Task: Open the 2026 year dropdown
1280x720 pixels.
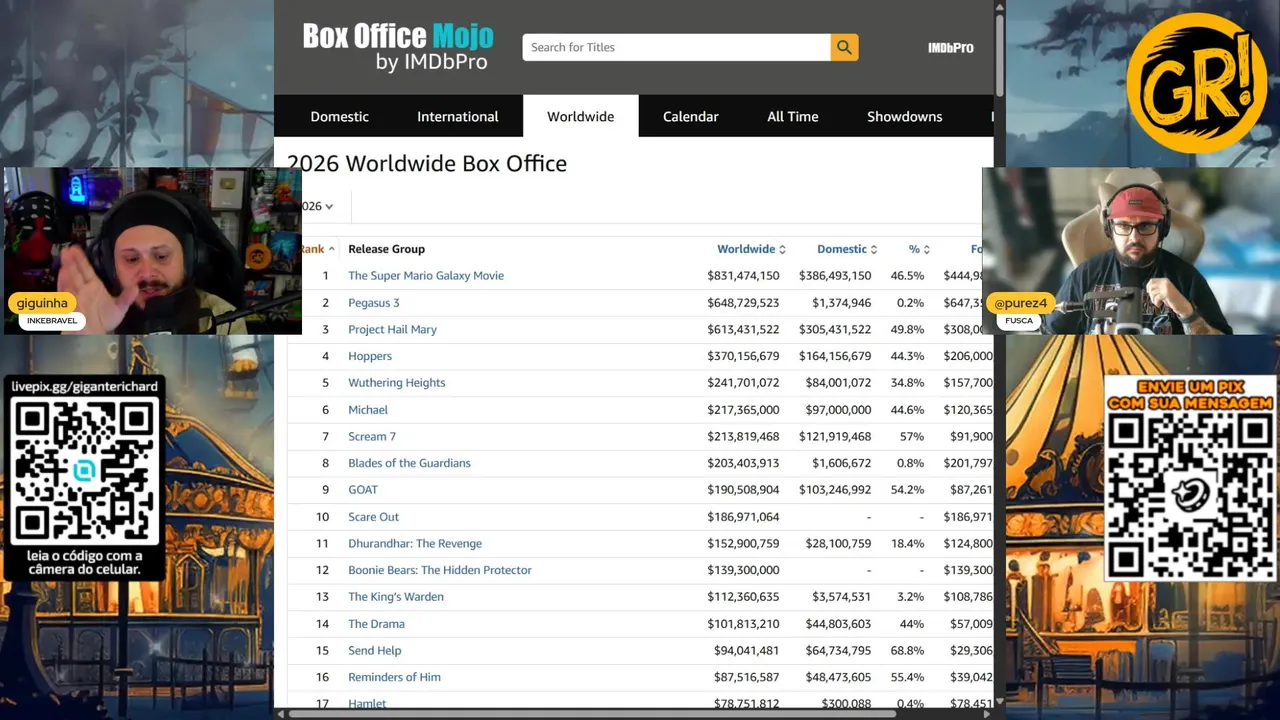Action: coord(317,206)
